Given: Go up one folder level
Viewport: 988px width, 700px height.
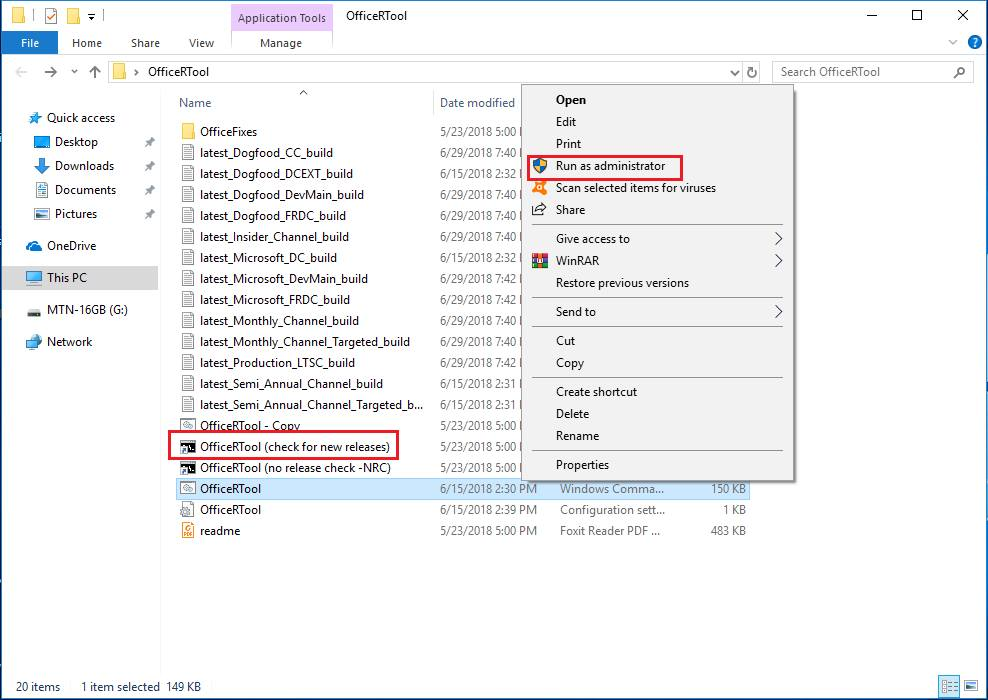Looking at the screenshot, I should click(x=95, y=72).
